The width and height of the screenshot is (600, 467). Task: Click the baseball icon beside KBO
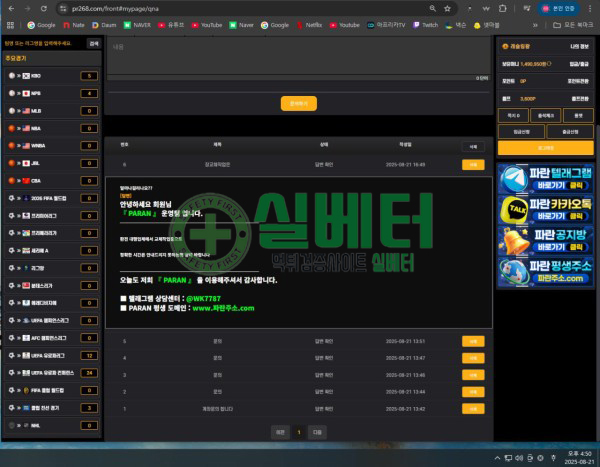coord(12,76)
